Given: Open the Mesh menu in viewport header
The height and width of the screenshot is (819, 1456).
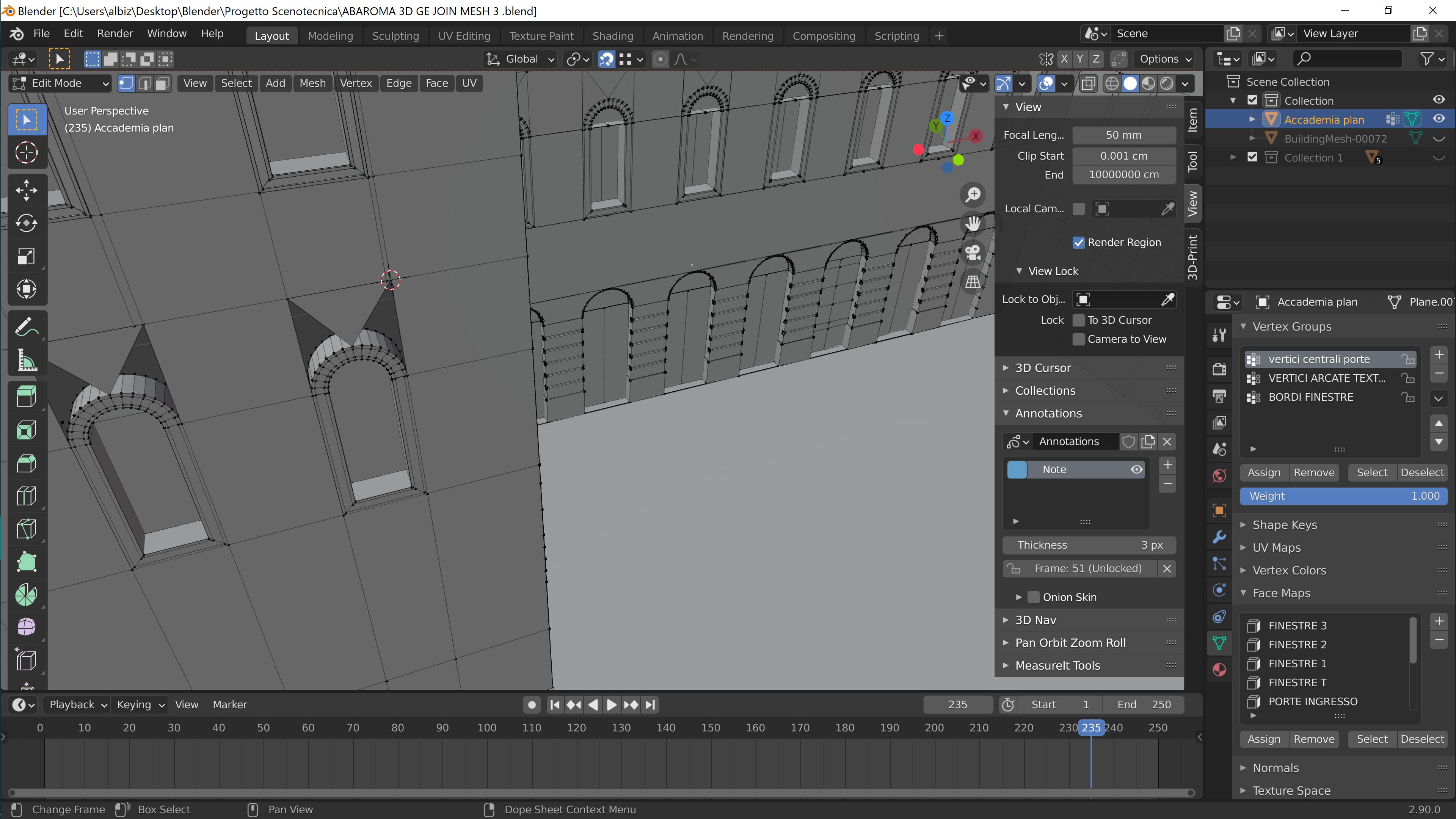Looking at the screenshot, I should [x=312, y=84].
